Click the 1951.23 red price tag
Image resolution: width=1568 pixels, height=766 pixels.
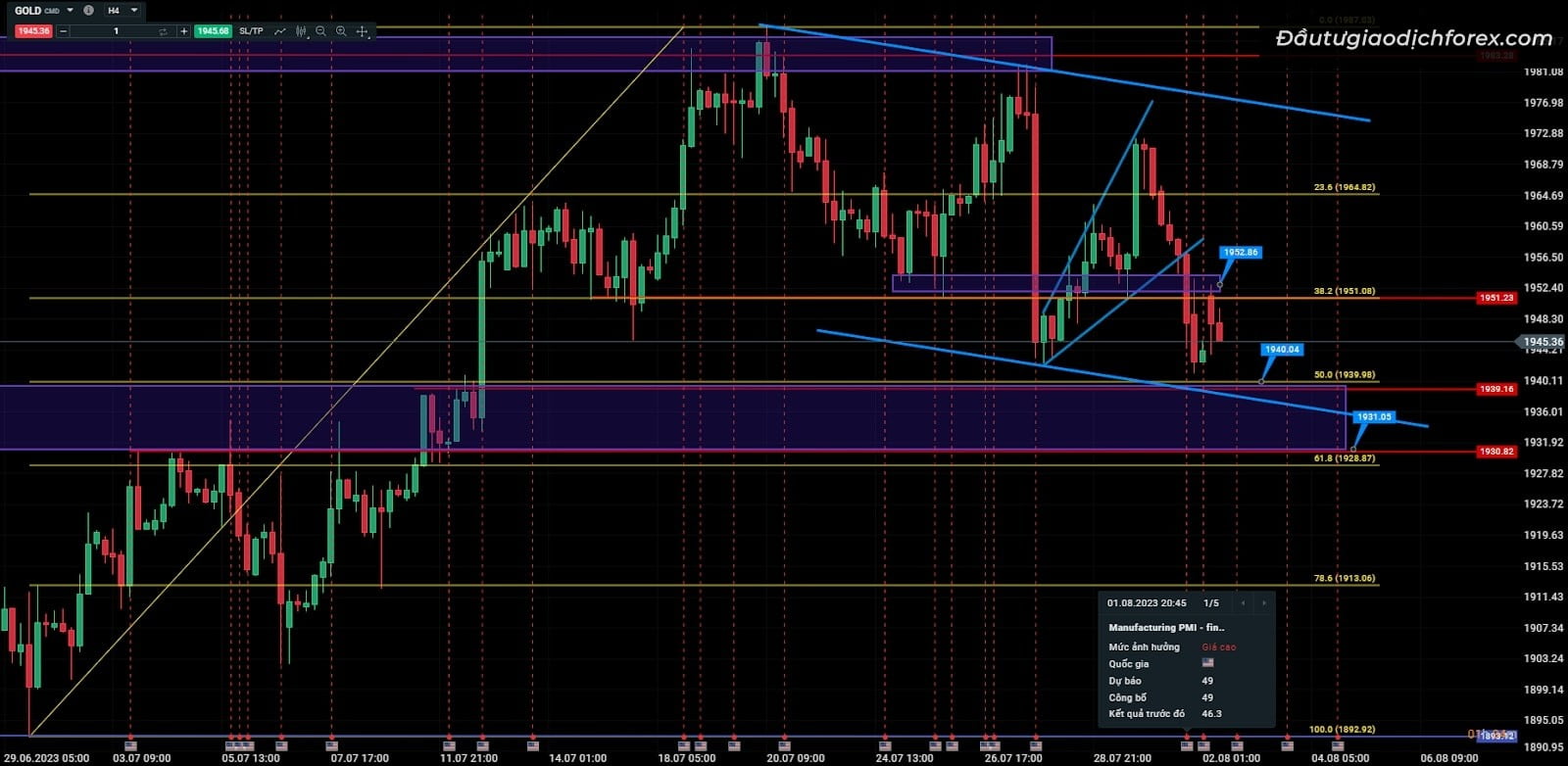1496,298
